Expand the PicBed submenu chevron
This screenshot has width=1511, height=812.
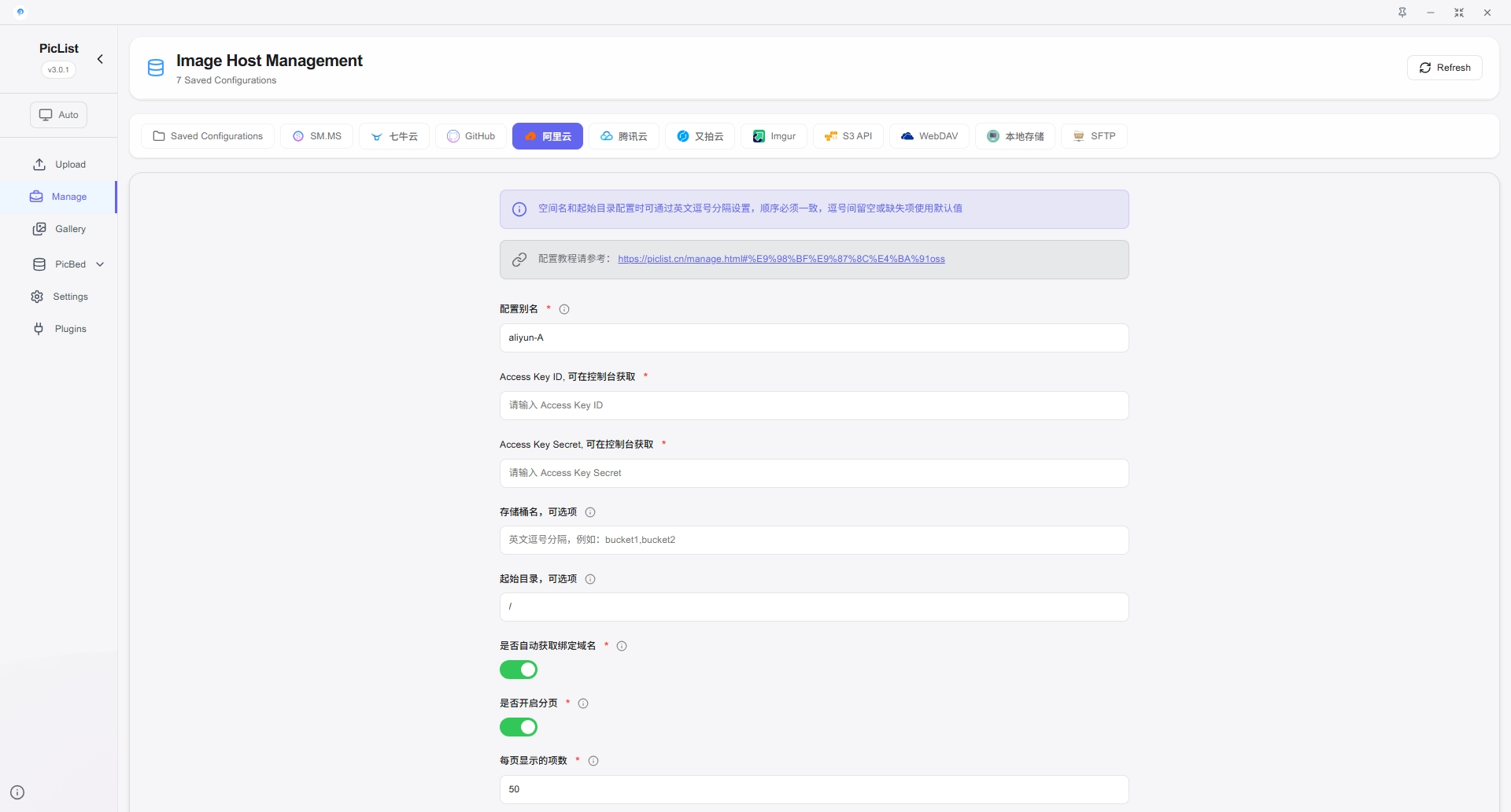[100, 264]
